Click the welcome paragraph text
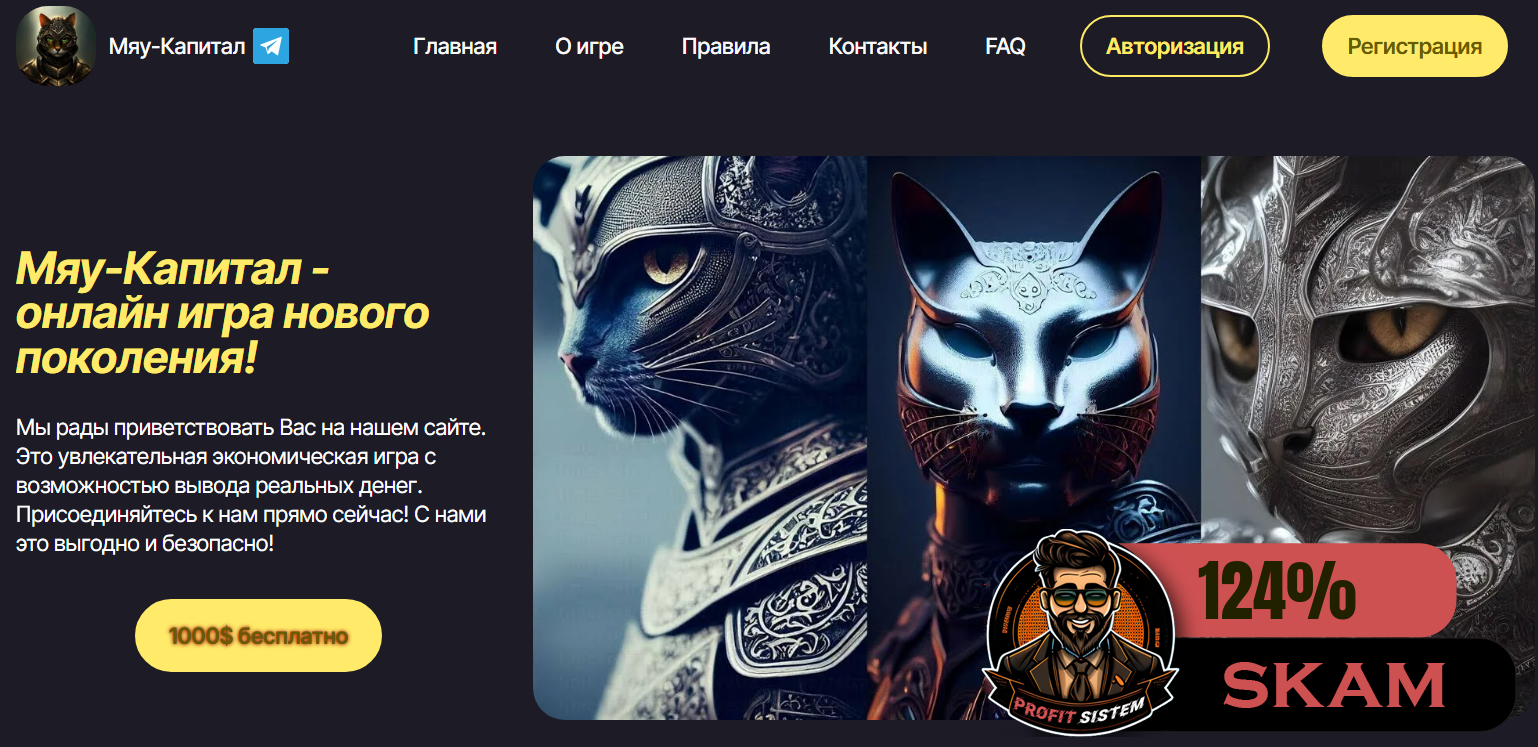This screenshot has height=747, width=1538. point(251,486)
